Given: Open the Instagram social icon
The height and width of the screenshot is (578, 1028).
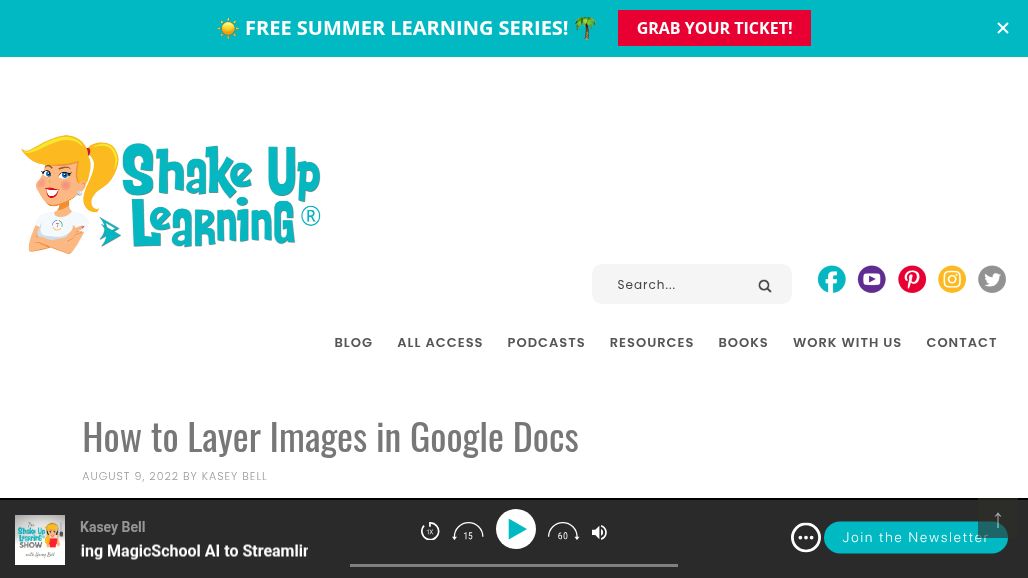Looking at the screenshot, I should click(952, 279).
